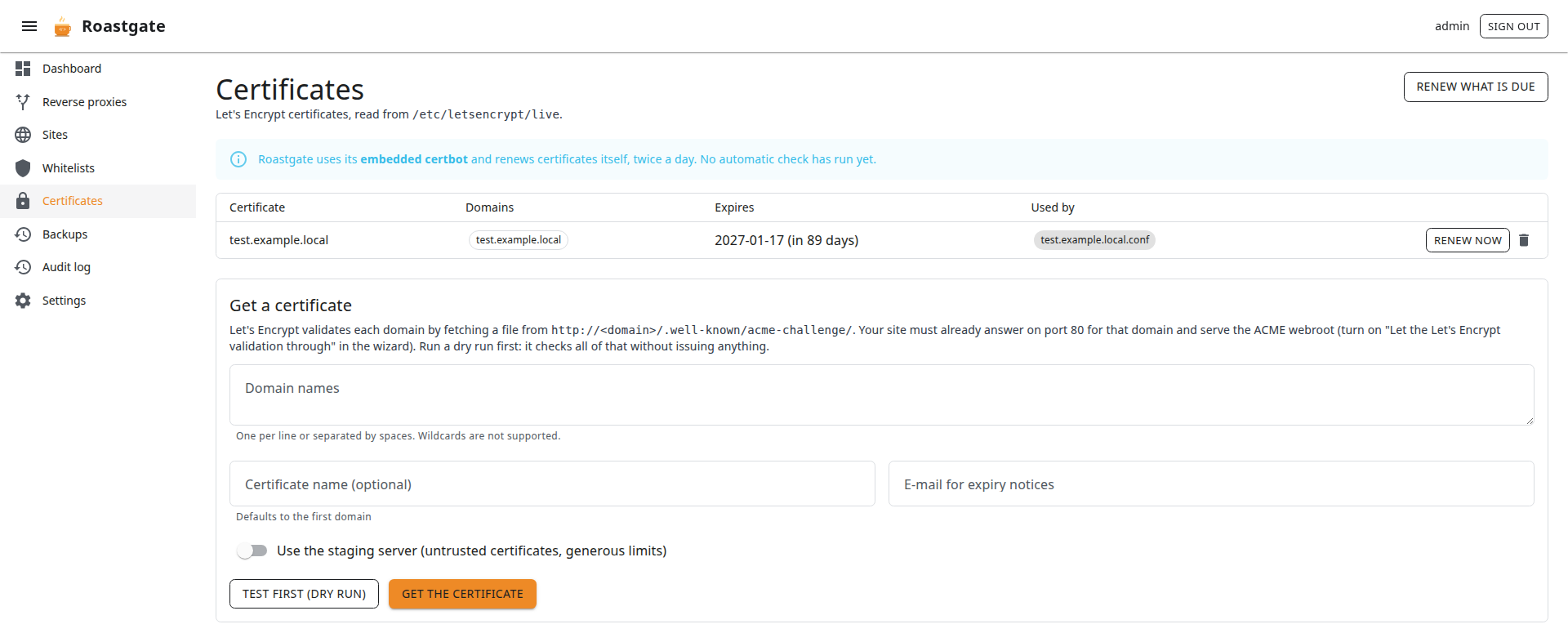
Task: Click the Certificate column header
Action: [x=257, y=207]
